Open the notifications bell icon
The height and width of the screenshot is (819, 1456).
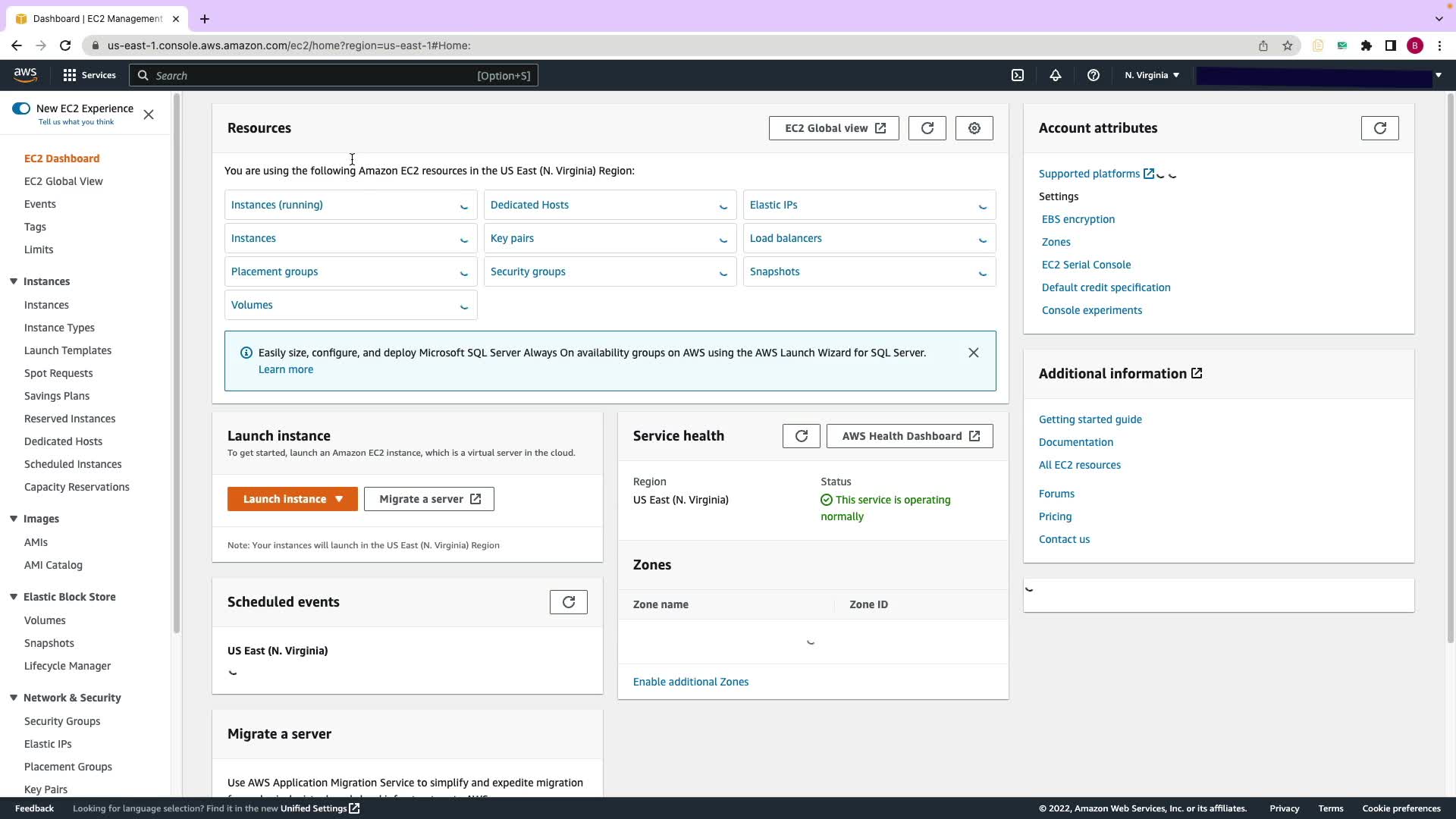(1055, 75)
